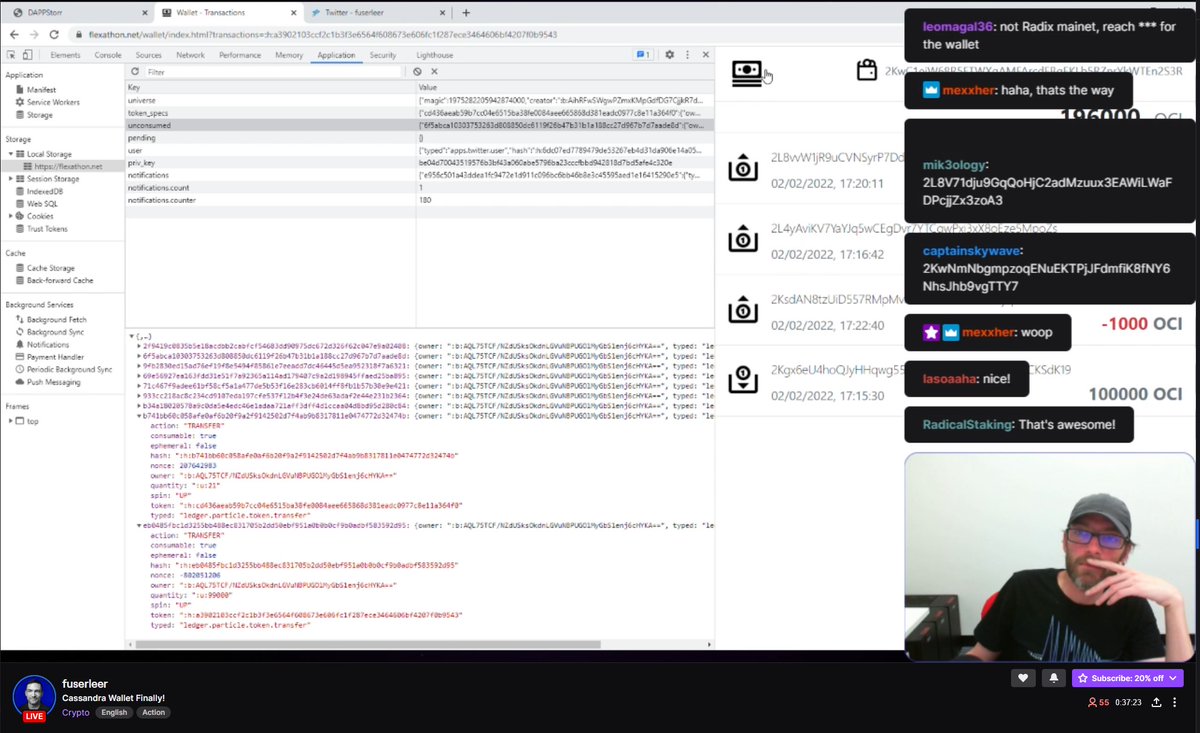The height and width of the screenshot is (733, 1200).
Task: Click the DevTools issues counter badge
Action: click(x=644, y=55)
